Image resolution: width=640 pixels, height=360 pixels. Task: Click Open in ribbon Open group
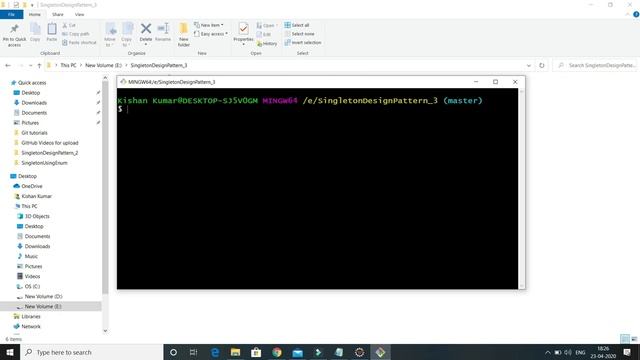click(x=266, y=25)
